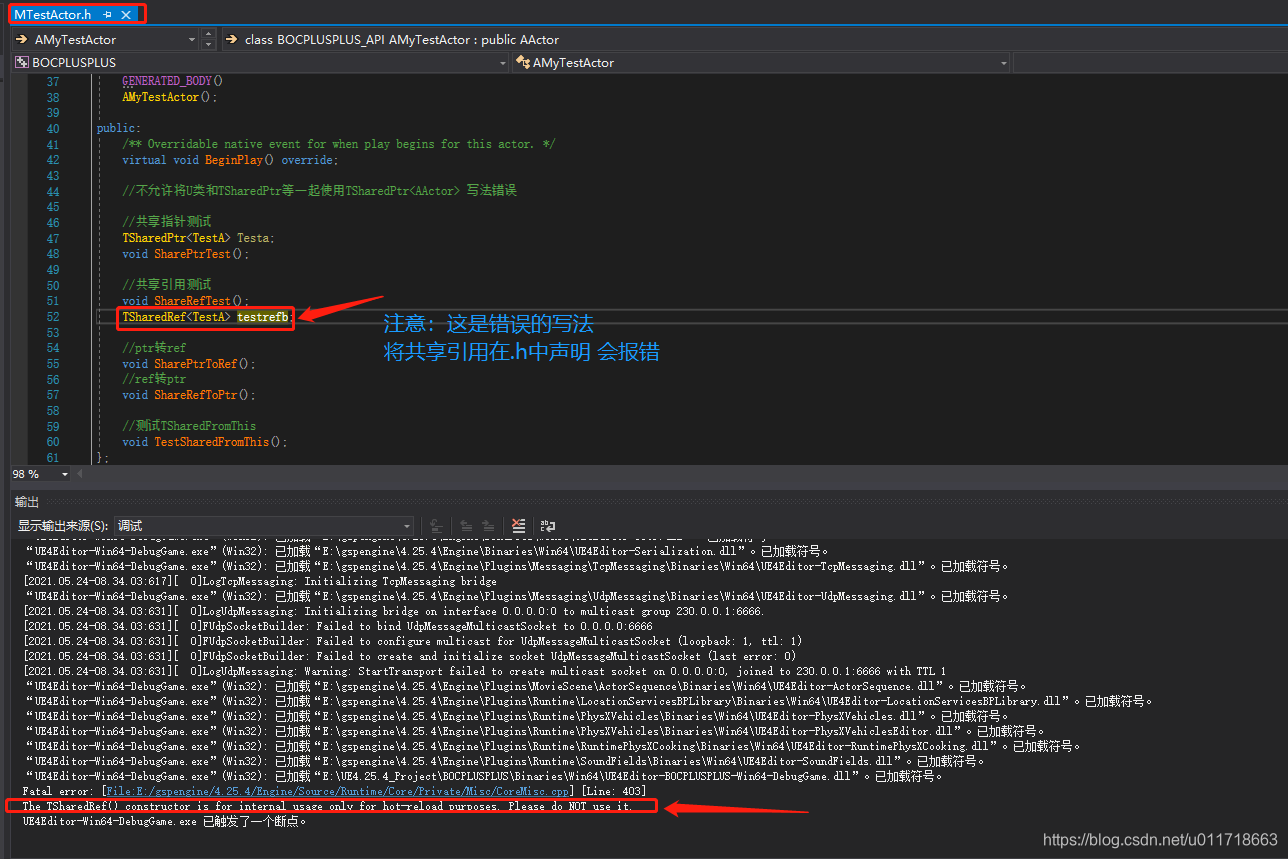The image size is (1288, 859).
Task: Clear all output messages
Action: (518, 525)
